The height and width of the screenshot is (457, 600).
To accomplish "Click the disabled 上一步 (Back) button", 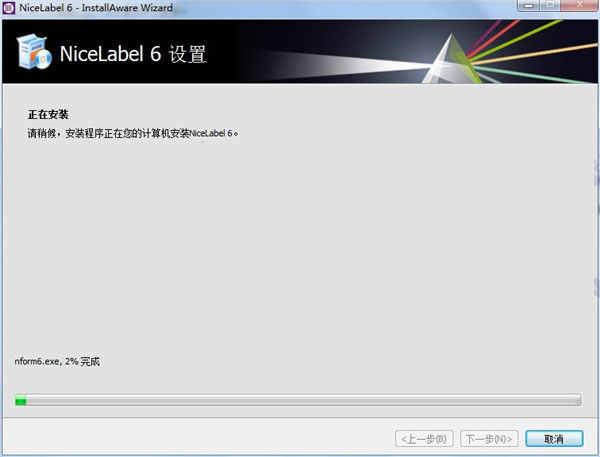I will pyautogui.click(x=424, y=439).
